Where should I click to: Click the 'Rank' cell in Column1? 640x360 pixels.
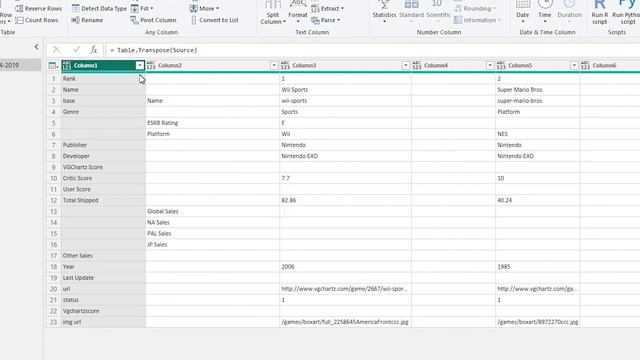103,78
